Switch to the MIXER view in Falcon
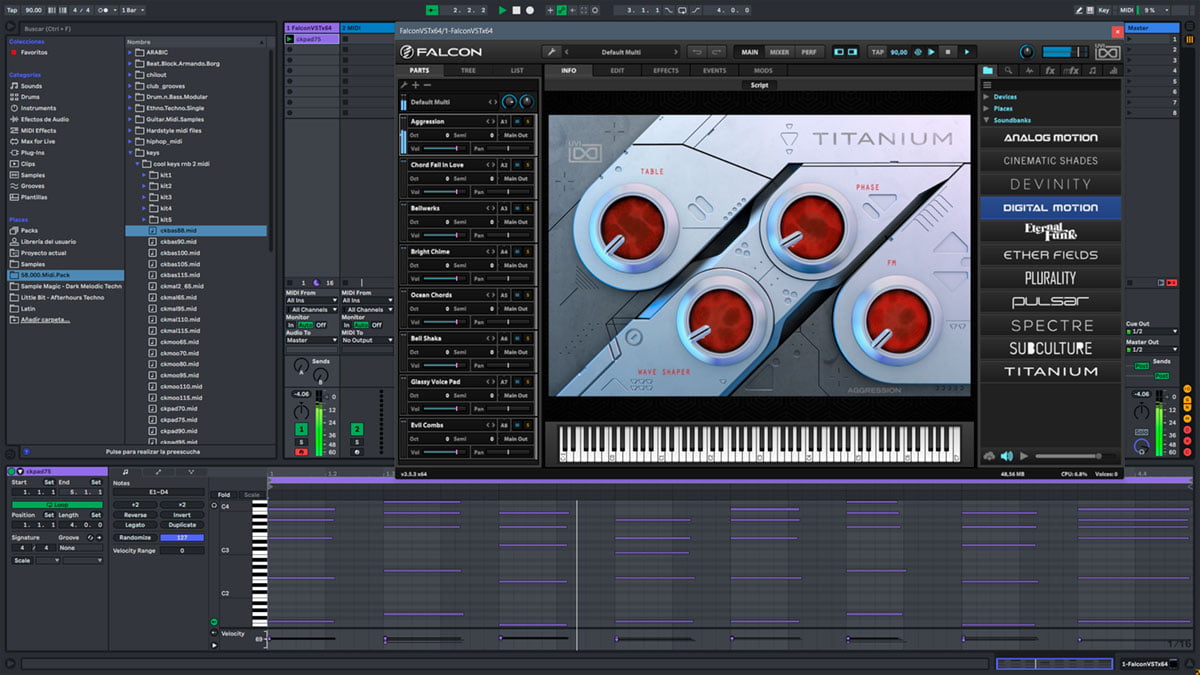 click(x=779, y=52)
